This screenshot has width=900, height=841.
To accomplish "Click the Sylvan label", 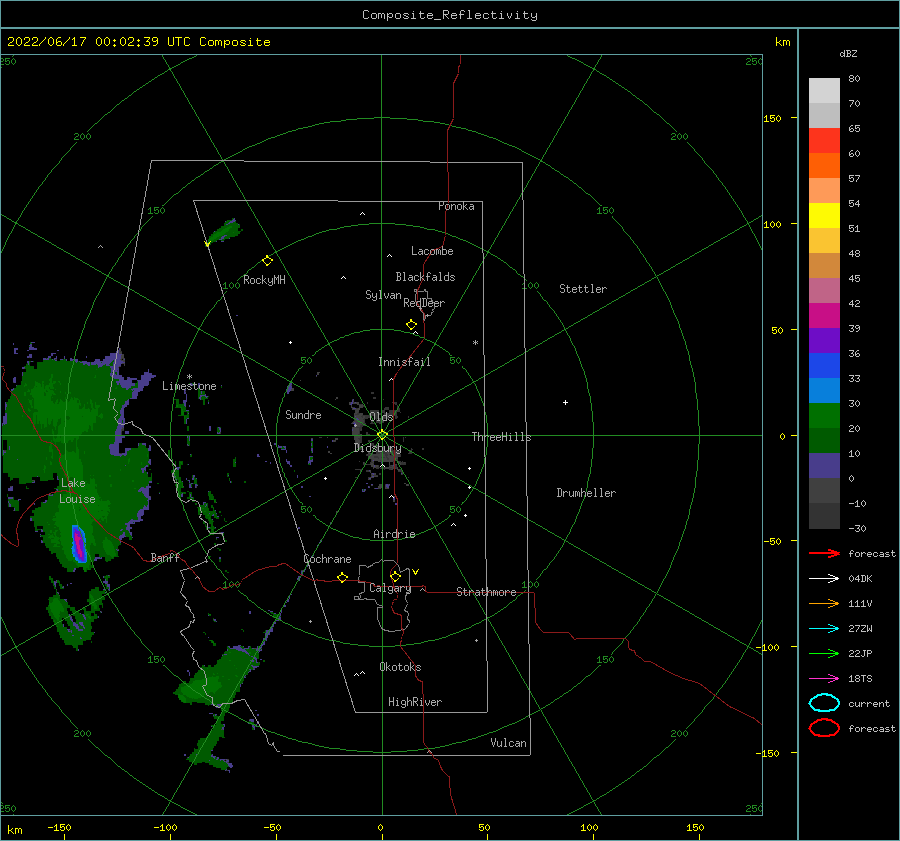I will (383, 295).
